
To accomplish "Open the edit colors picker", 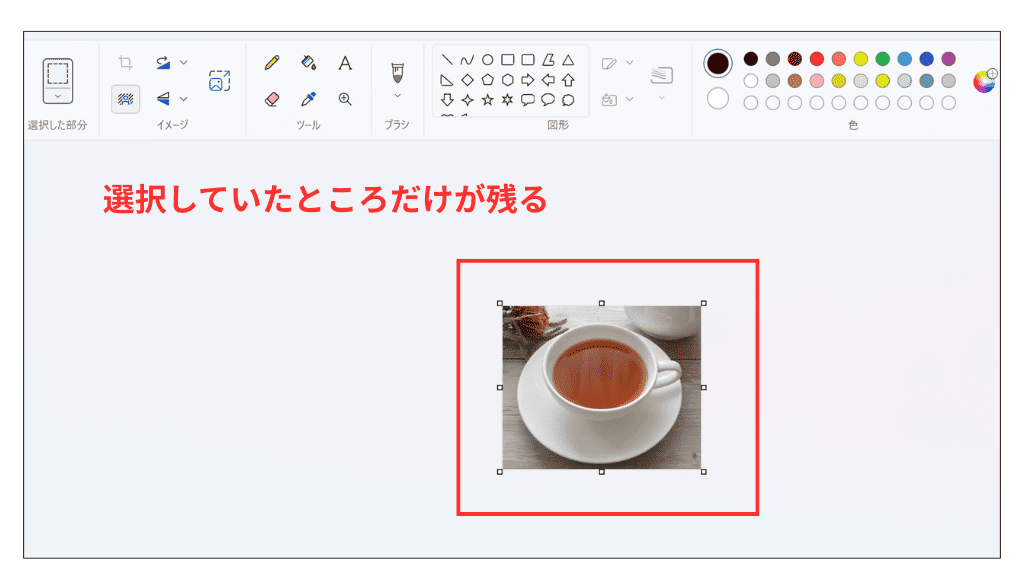I will (984, 82).
